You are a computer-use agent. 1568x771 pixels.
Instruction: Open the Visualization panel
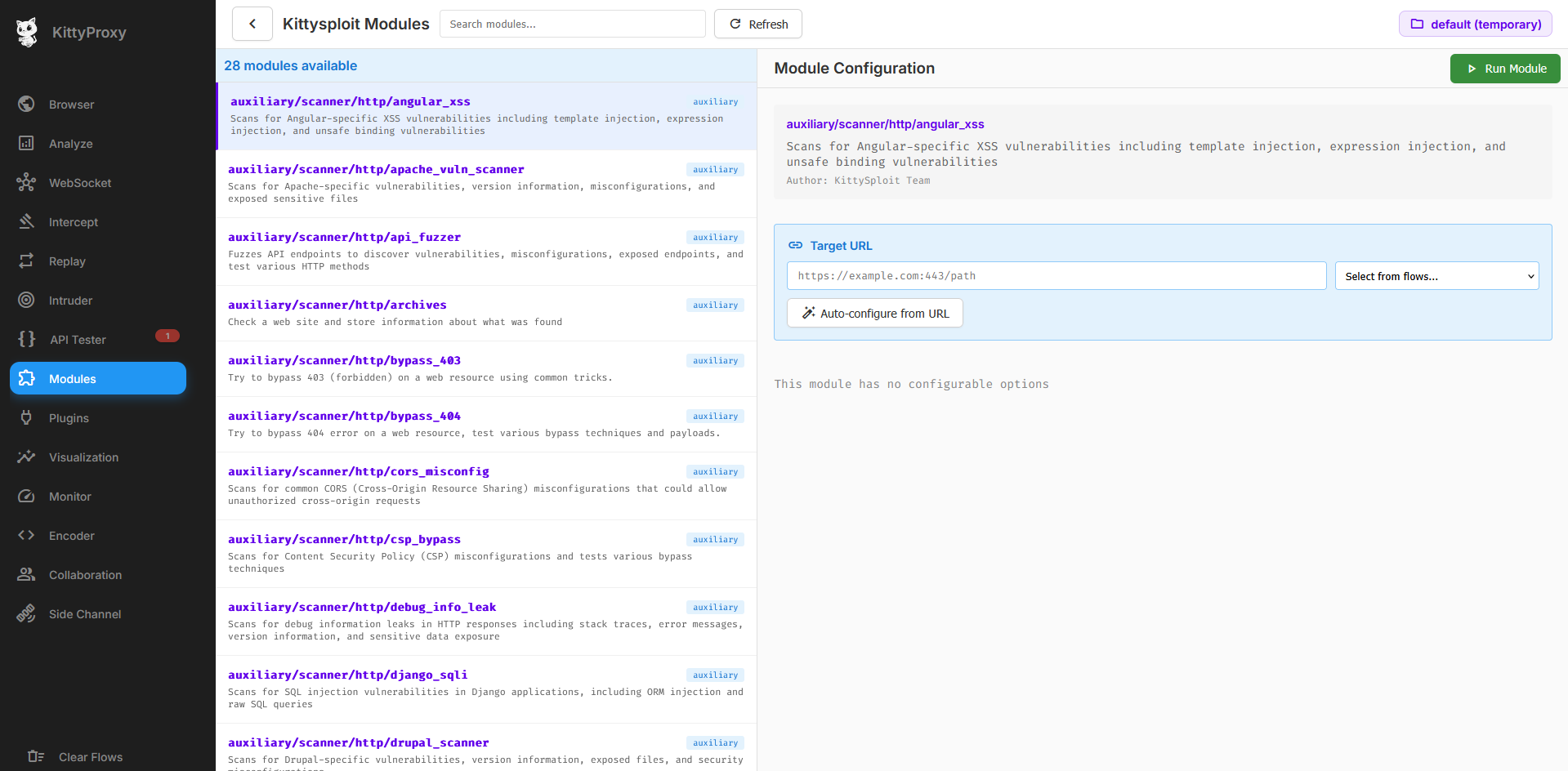(83, 457)
